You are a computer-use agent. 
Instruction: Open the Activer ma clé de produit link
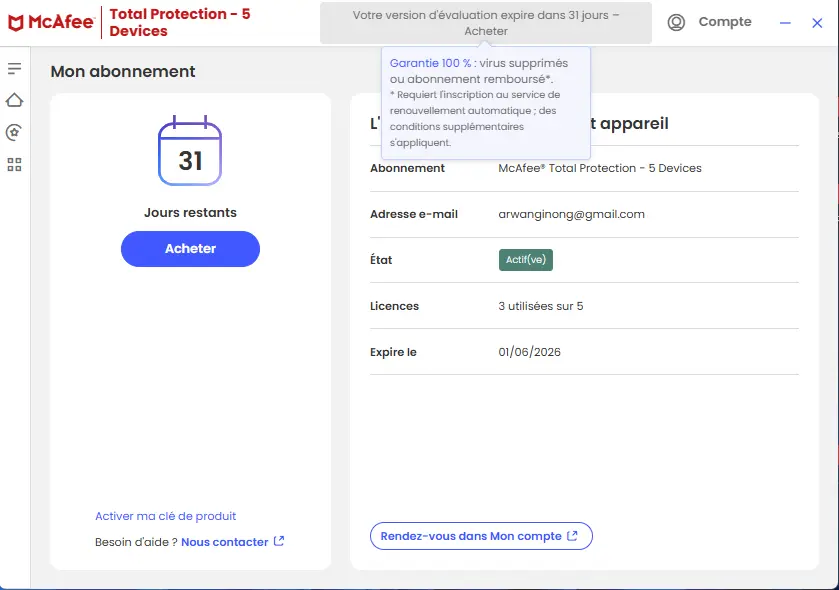165,516
